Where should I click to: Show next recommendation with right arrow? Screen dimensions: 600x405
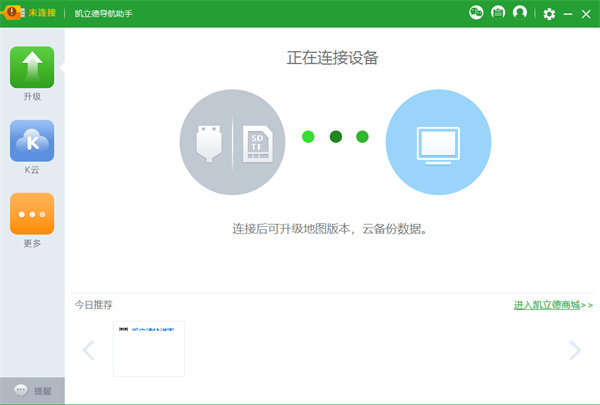pos(574,350)
